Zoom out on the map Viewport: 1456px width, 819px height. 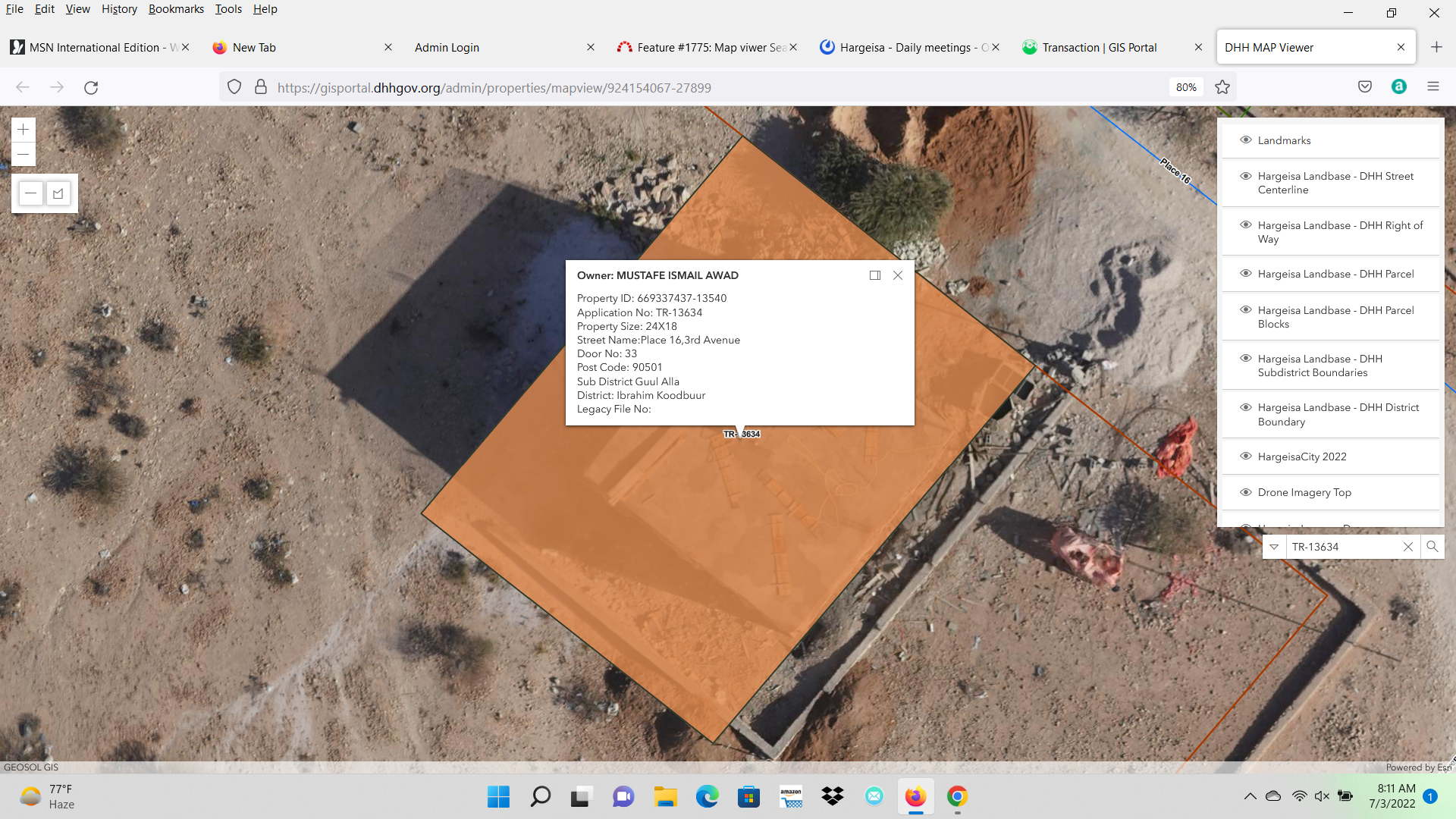(x=24, y=155)
